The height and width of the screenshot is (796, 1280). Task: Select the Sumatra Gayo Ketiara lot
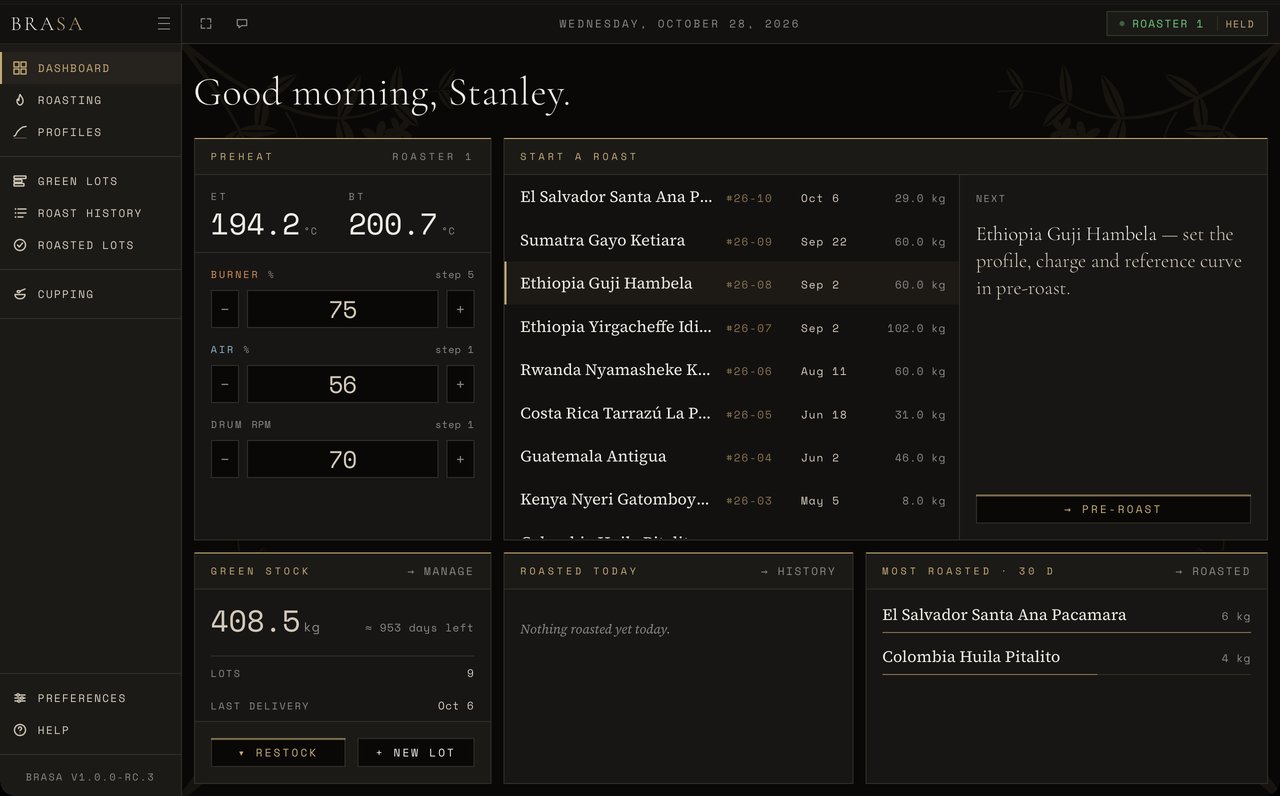tap(732, 241)
